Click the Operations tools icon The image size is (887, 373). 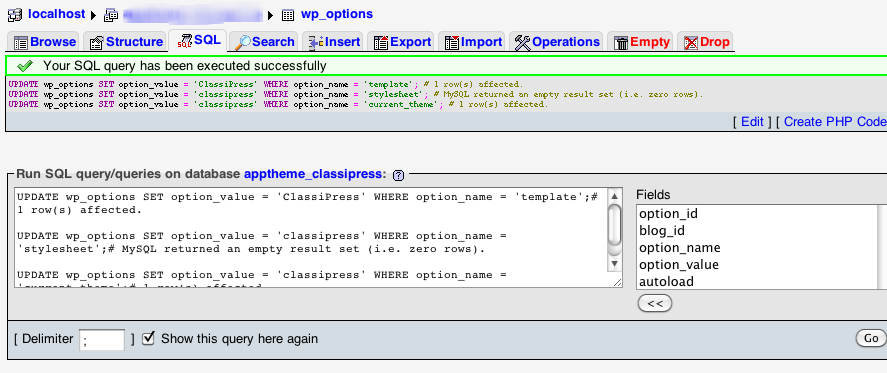[523, 42]
